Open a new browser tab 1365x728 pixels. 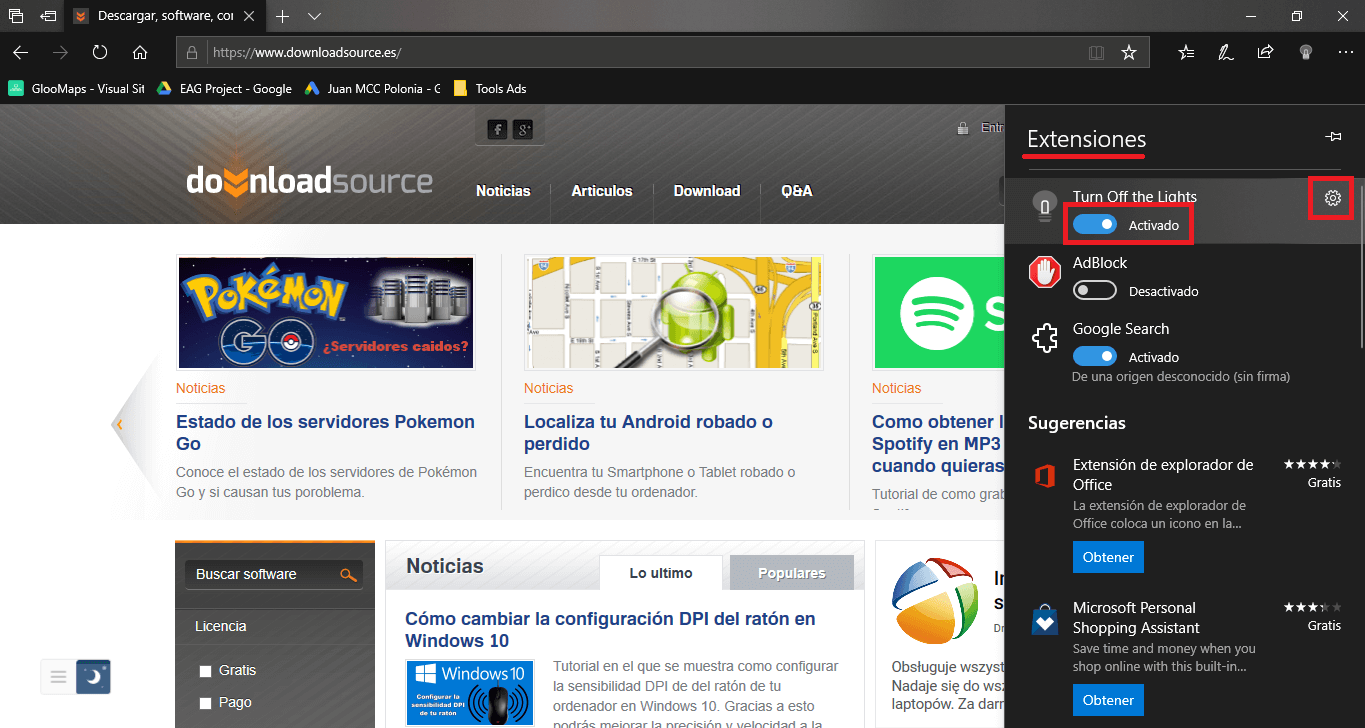click(x=283, y=16)
